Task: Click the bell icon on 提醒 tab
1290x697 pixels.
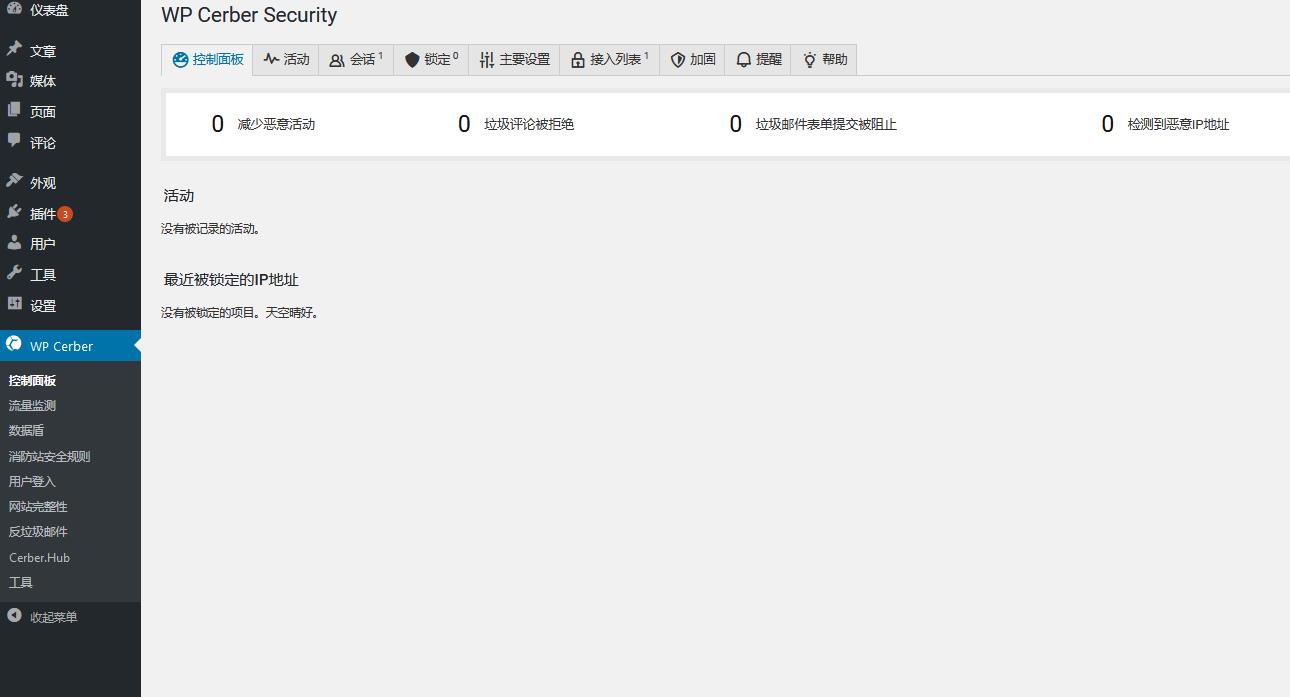Action: click(743, 60)
